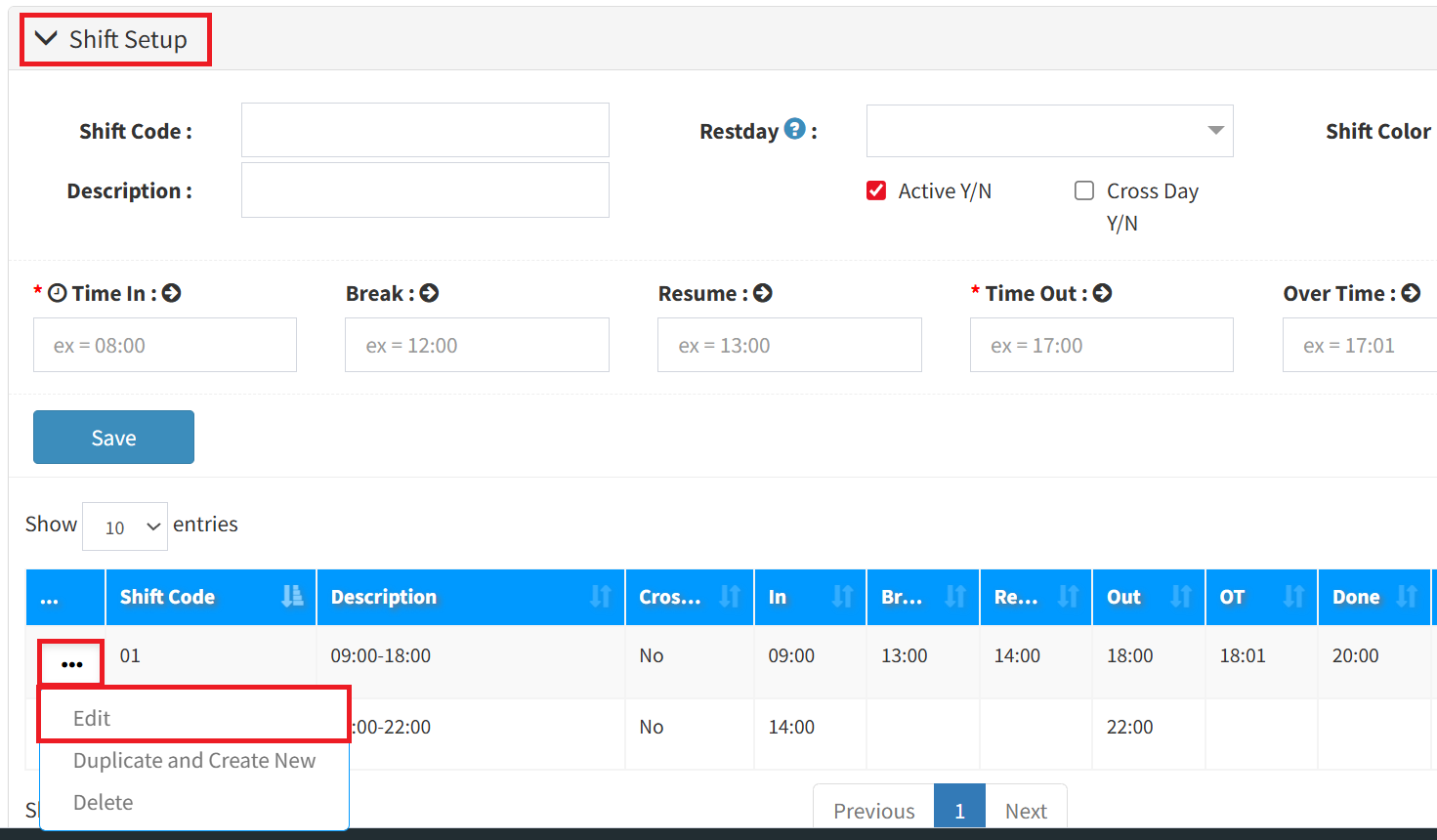1437x840 pixels.
Task: Choose Delete from the row action menu
Action: pos(103,802)
